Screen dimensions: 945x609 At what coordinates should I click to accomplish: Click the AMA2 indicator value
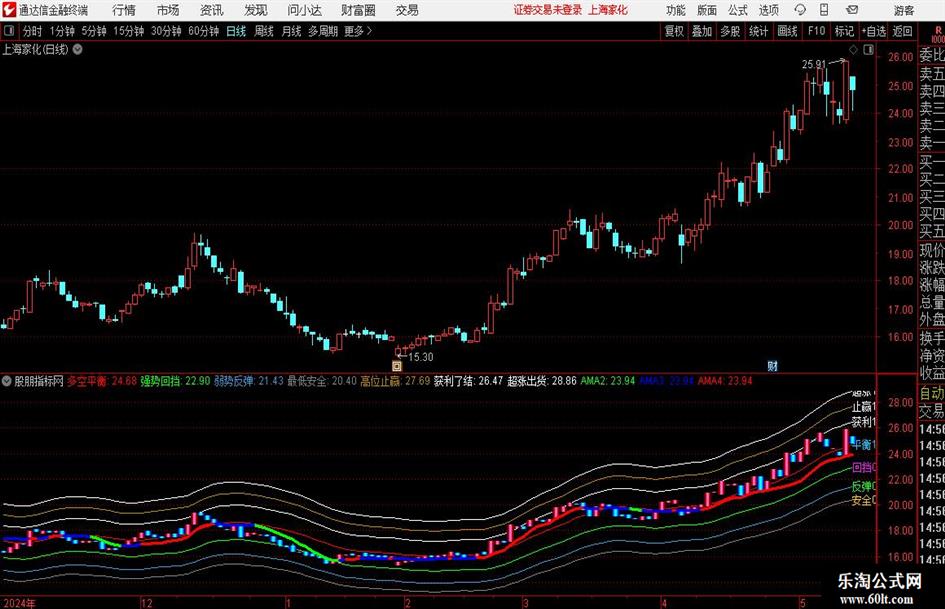coord(608,381)
